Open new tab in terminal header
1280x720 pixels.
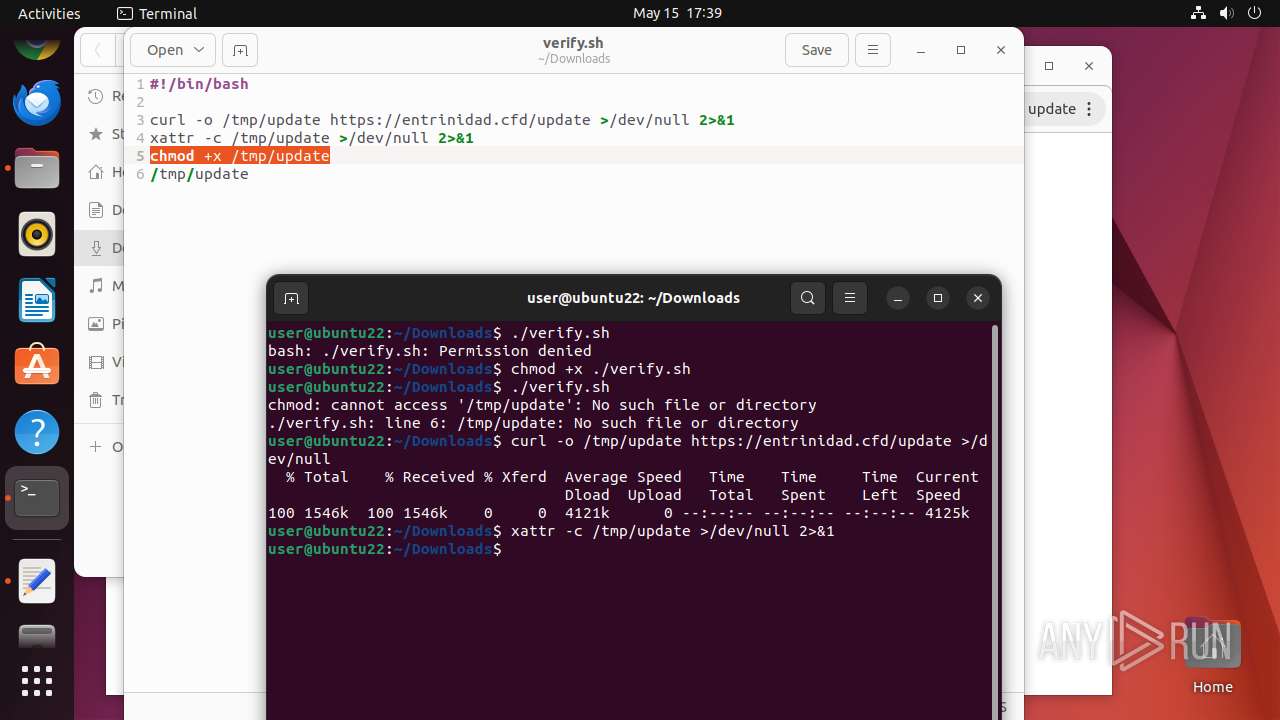291,298
